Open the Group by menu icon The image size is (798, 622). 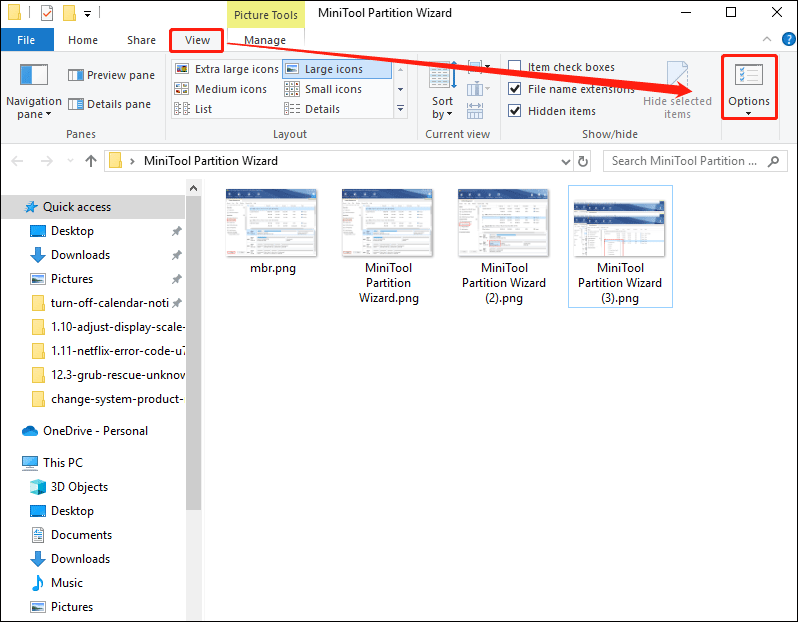pos(478,67)
